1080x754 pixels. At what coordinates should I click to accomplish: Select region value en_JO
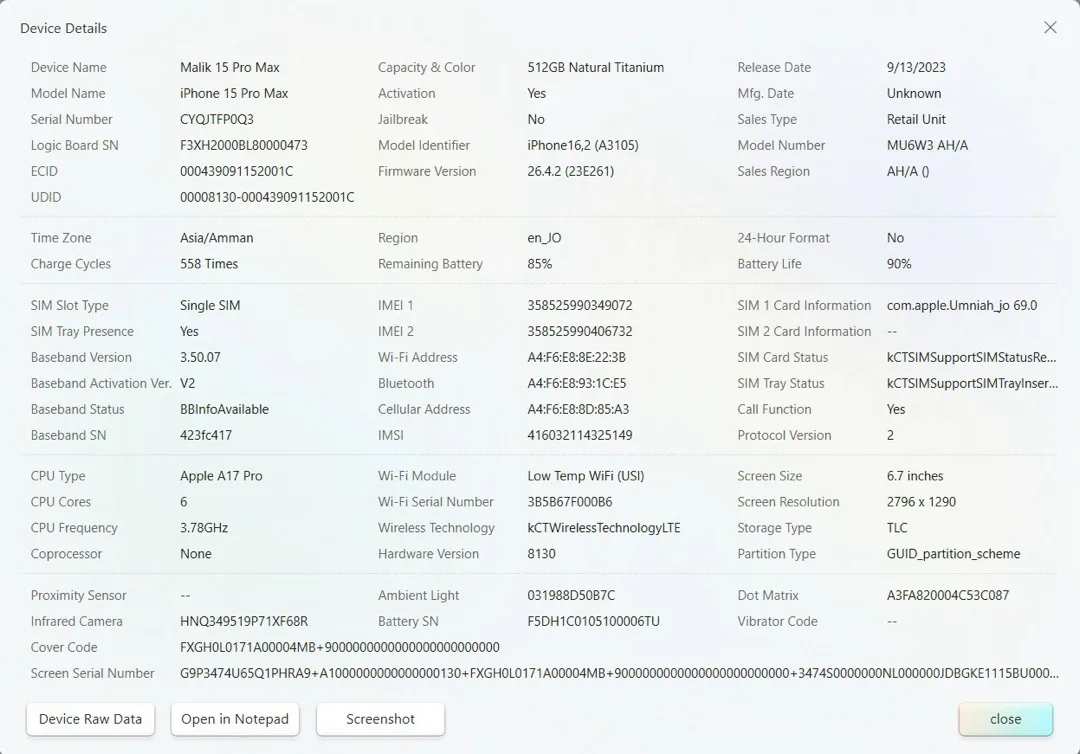tap(544, 238)
